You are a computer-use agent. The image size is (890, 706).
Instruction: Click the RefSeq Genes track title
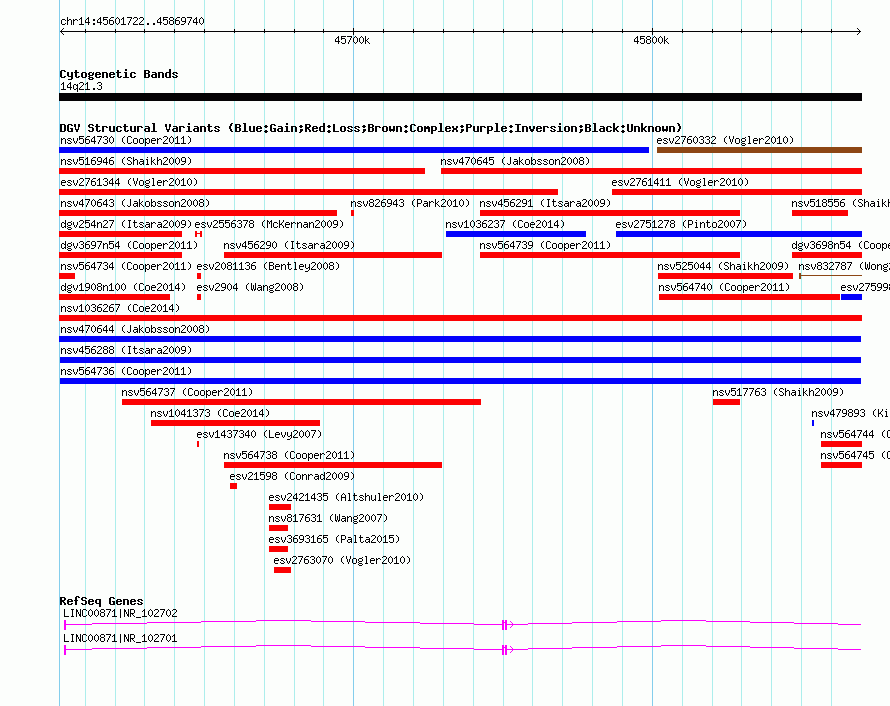[101, 601]
